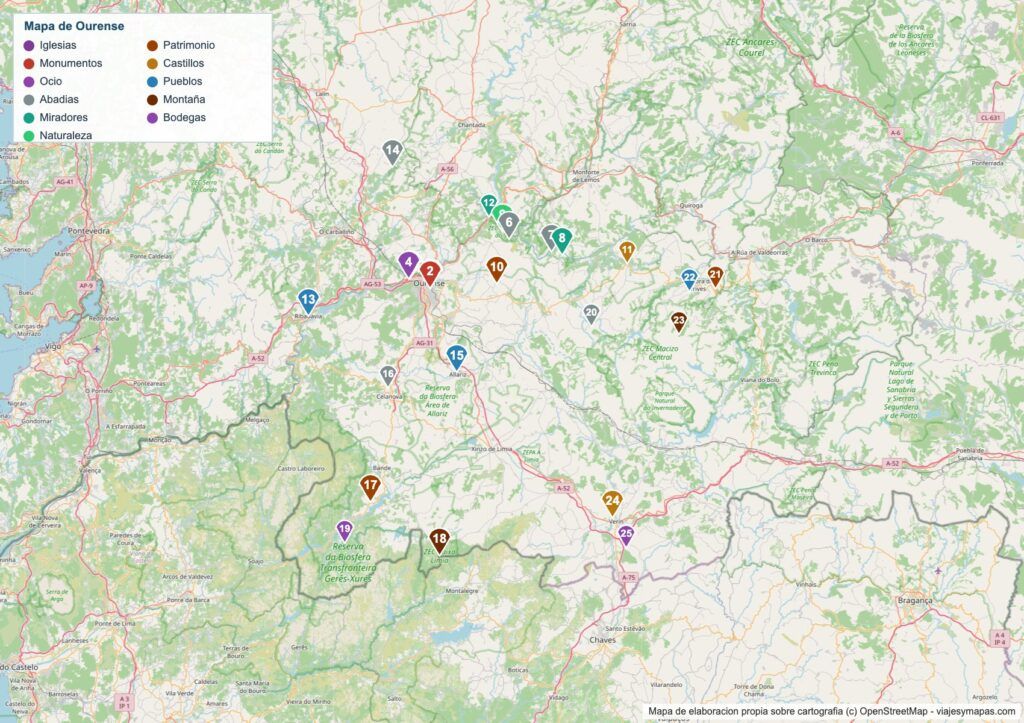Click the blue marker numbered 22
This screenshot has height=723, width=1024.
coord(689,279)
